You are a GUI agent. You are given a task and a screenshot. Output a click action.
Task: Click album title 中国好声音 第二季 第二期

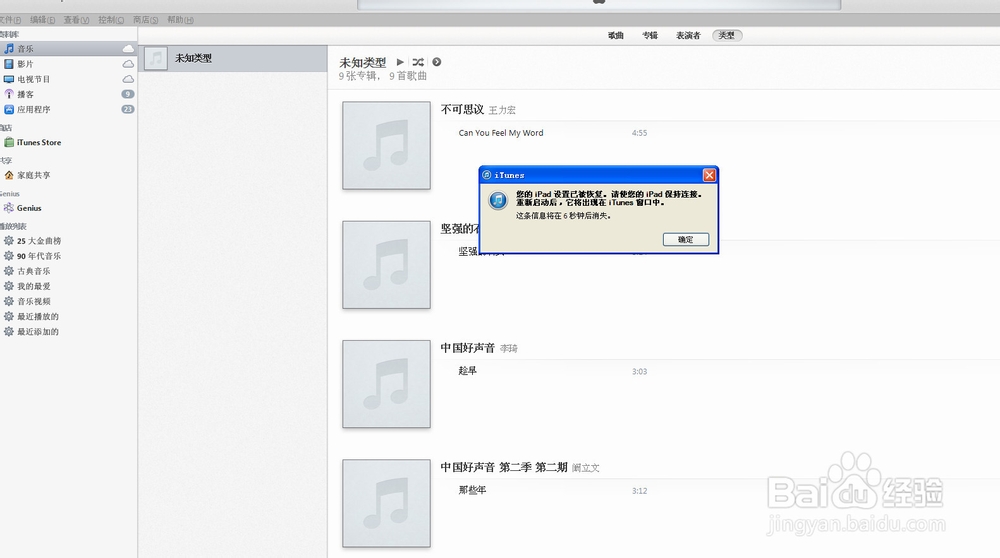pos(504,467)
